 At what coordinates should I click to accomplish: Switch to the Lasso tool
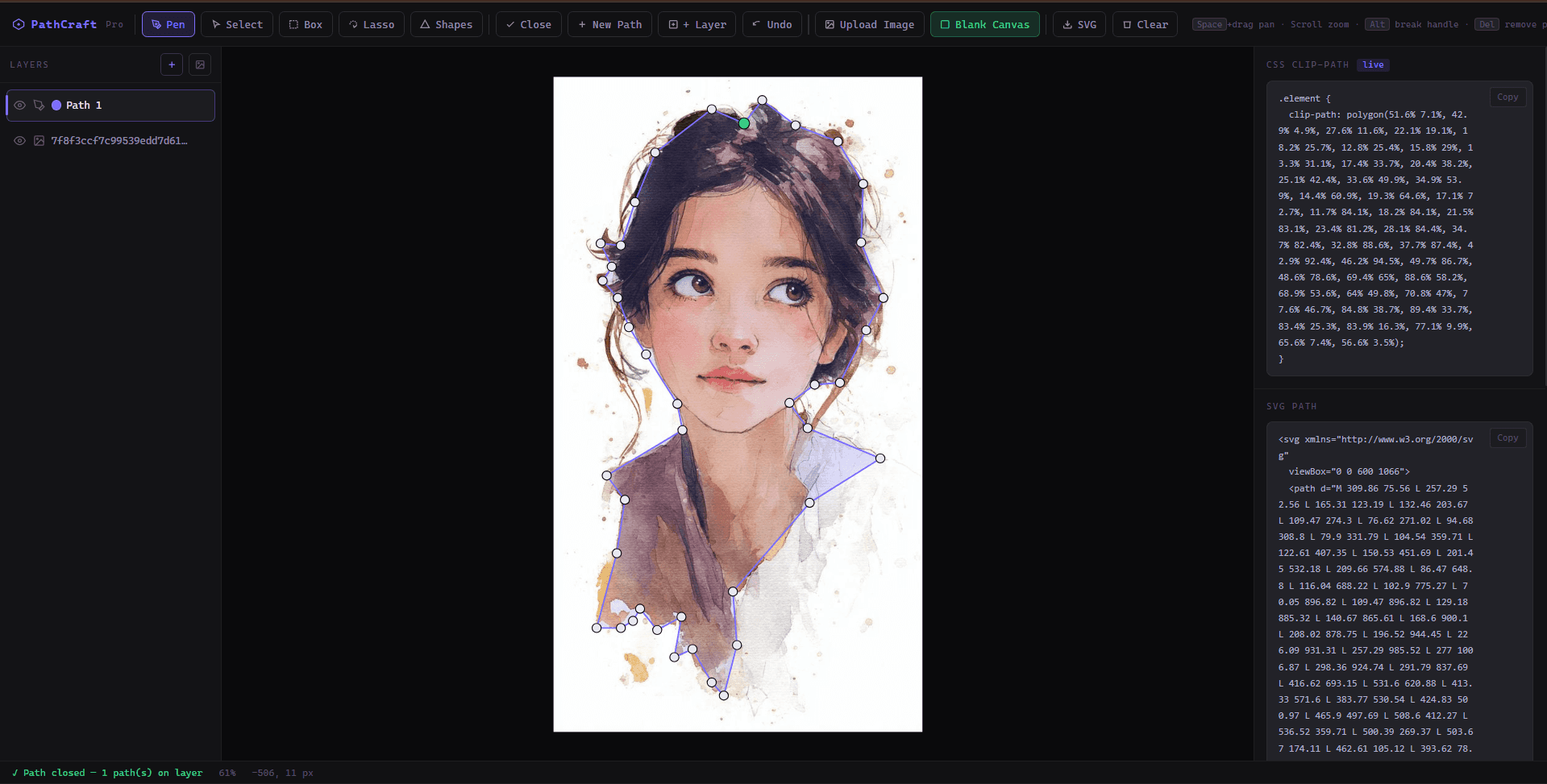[x=372, y=24]
